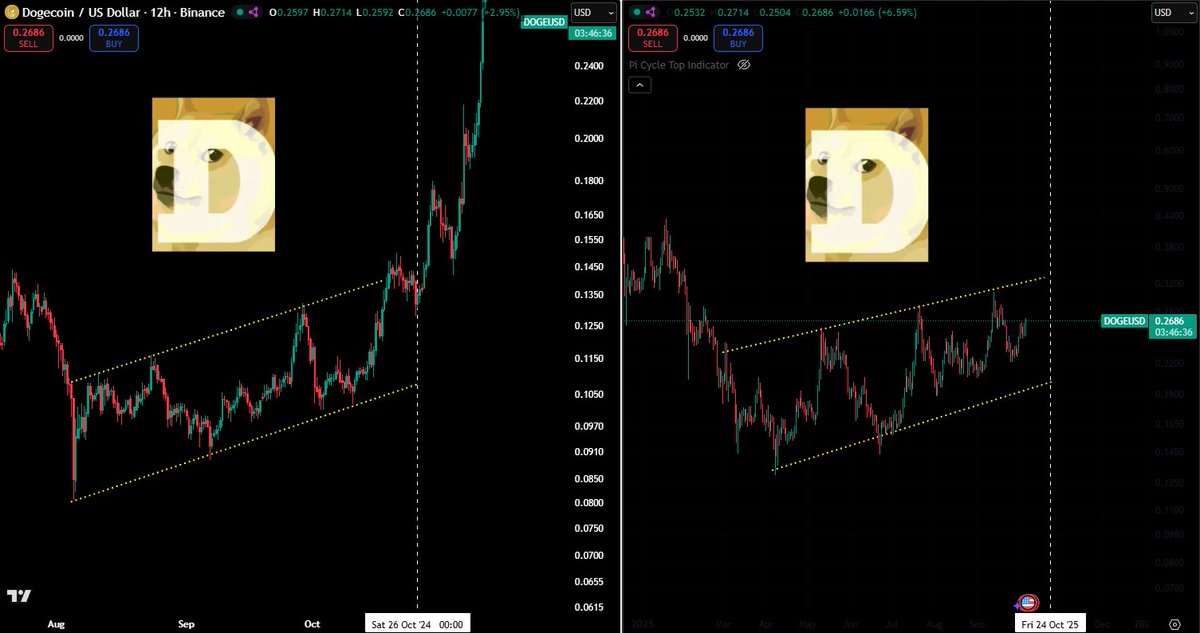This screenshot has width=1200, height=633.
Task: Click the green market status dot, right chart
Action: pyautogui.click(x=635, y=12)
